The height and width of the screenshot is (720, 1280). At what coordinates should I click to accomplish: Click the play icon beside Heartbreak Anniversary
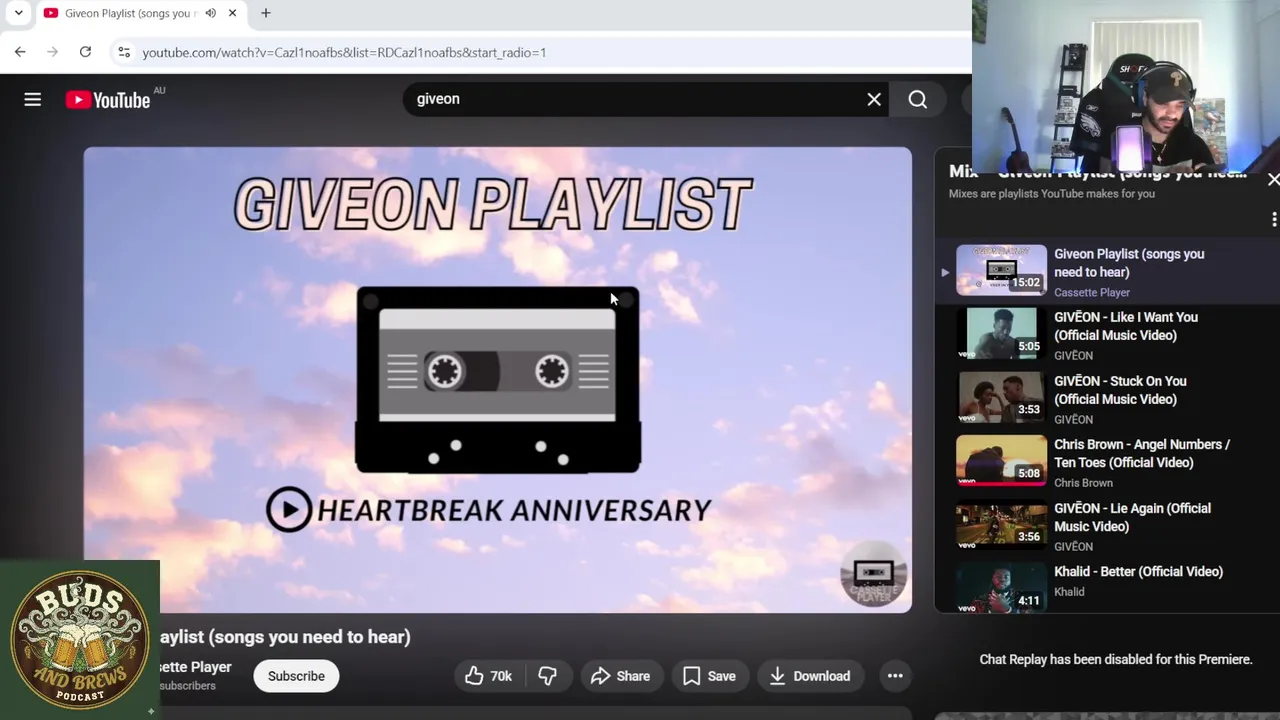[289, 510]
